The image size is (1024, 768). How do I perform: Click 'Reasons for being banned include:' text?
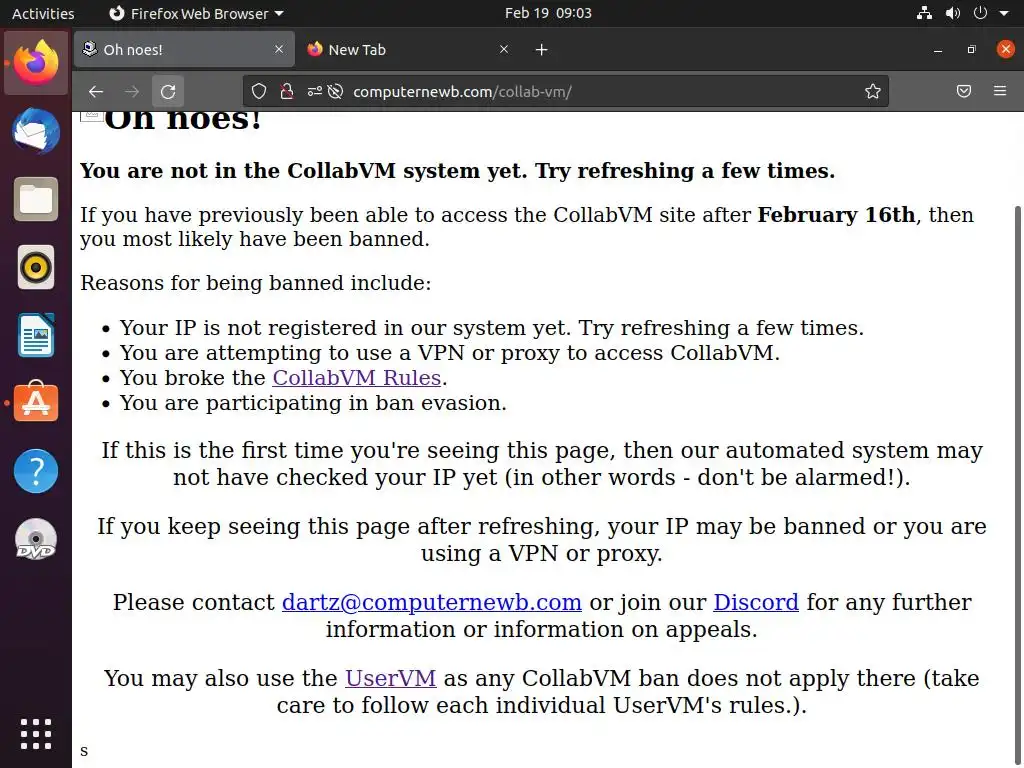pos(255,283)
